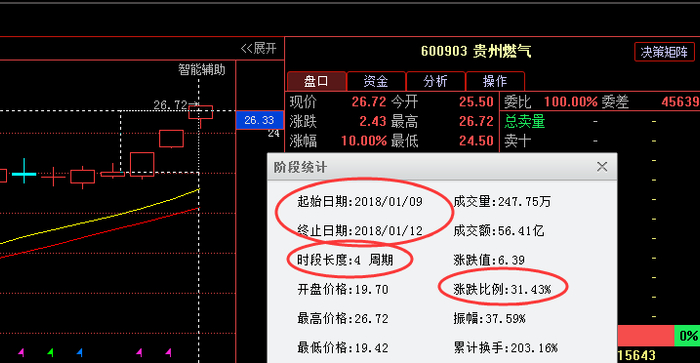The image size is (700, 363).
Task: Click 成交额:56.41亿 value
Action: [498, 231]
